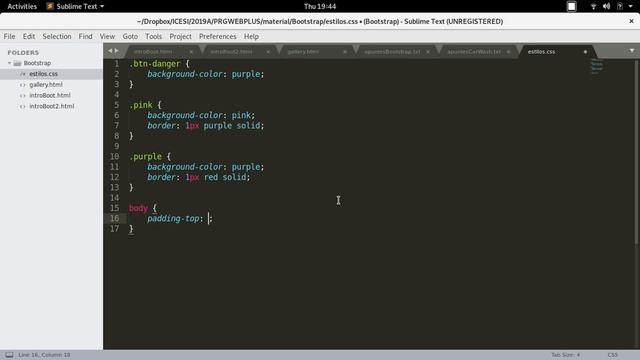Click the next tab right arrow
Viewport: 640px width, 360px height.
tap(117, 51)
